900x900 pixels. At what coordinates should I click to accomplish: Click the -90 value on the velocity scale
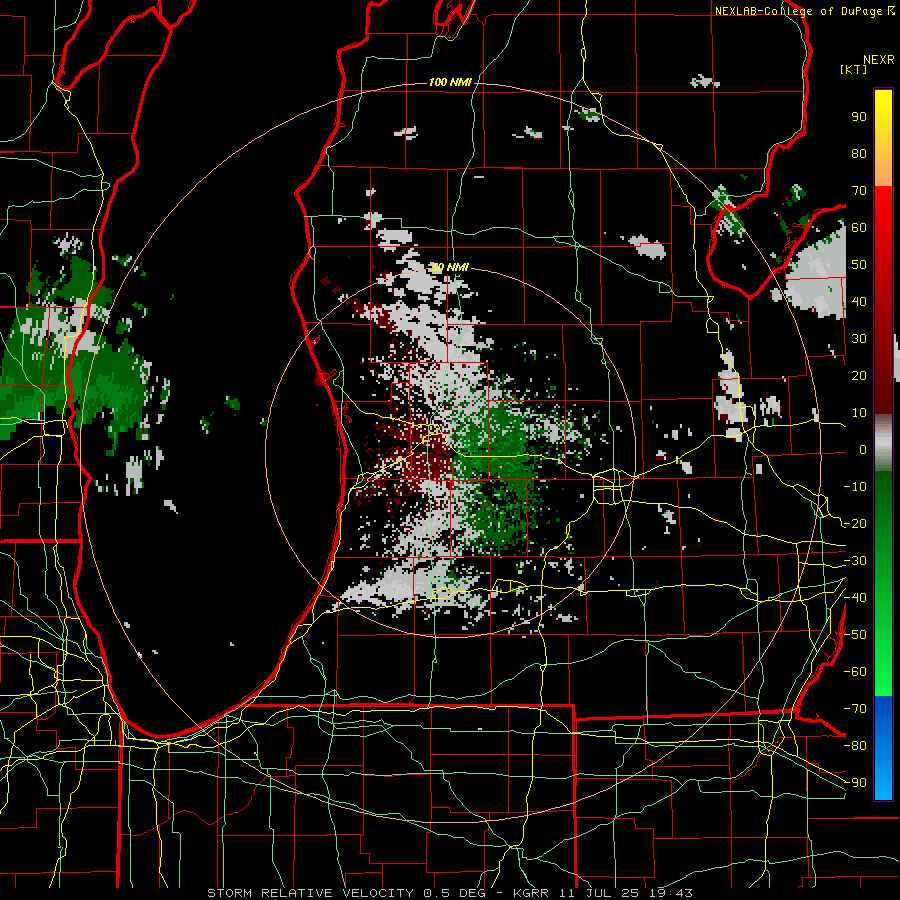point(855,783)
